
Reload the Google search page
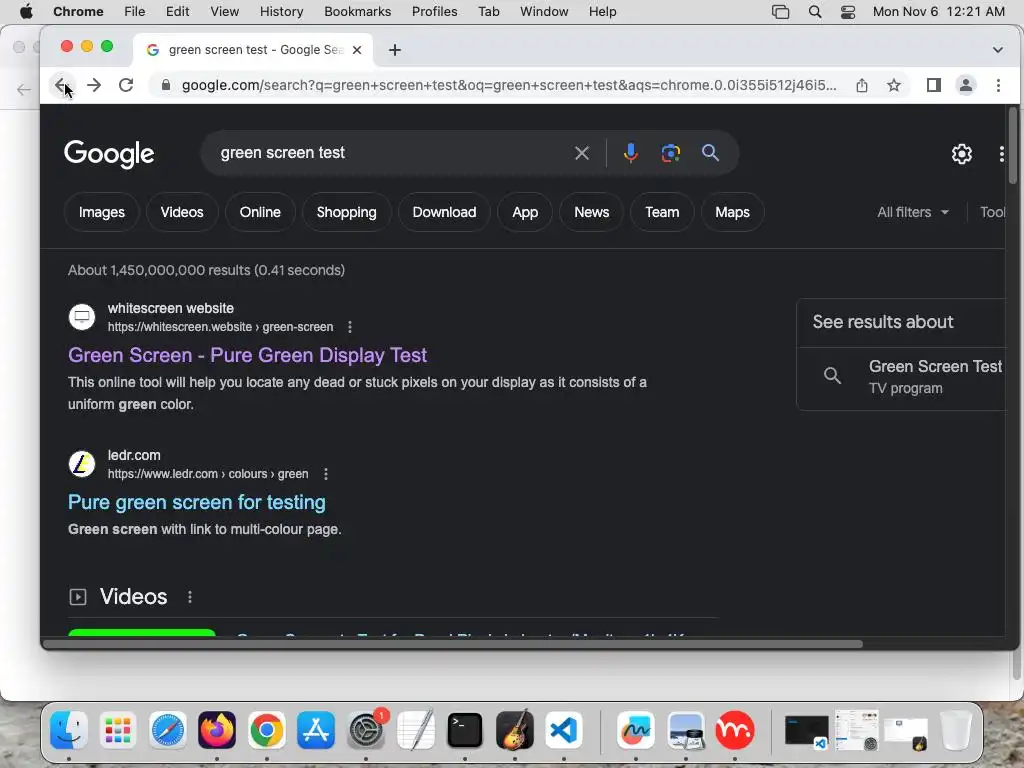(x=126, y=85)
